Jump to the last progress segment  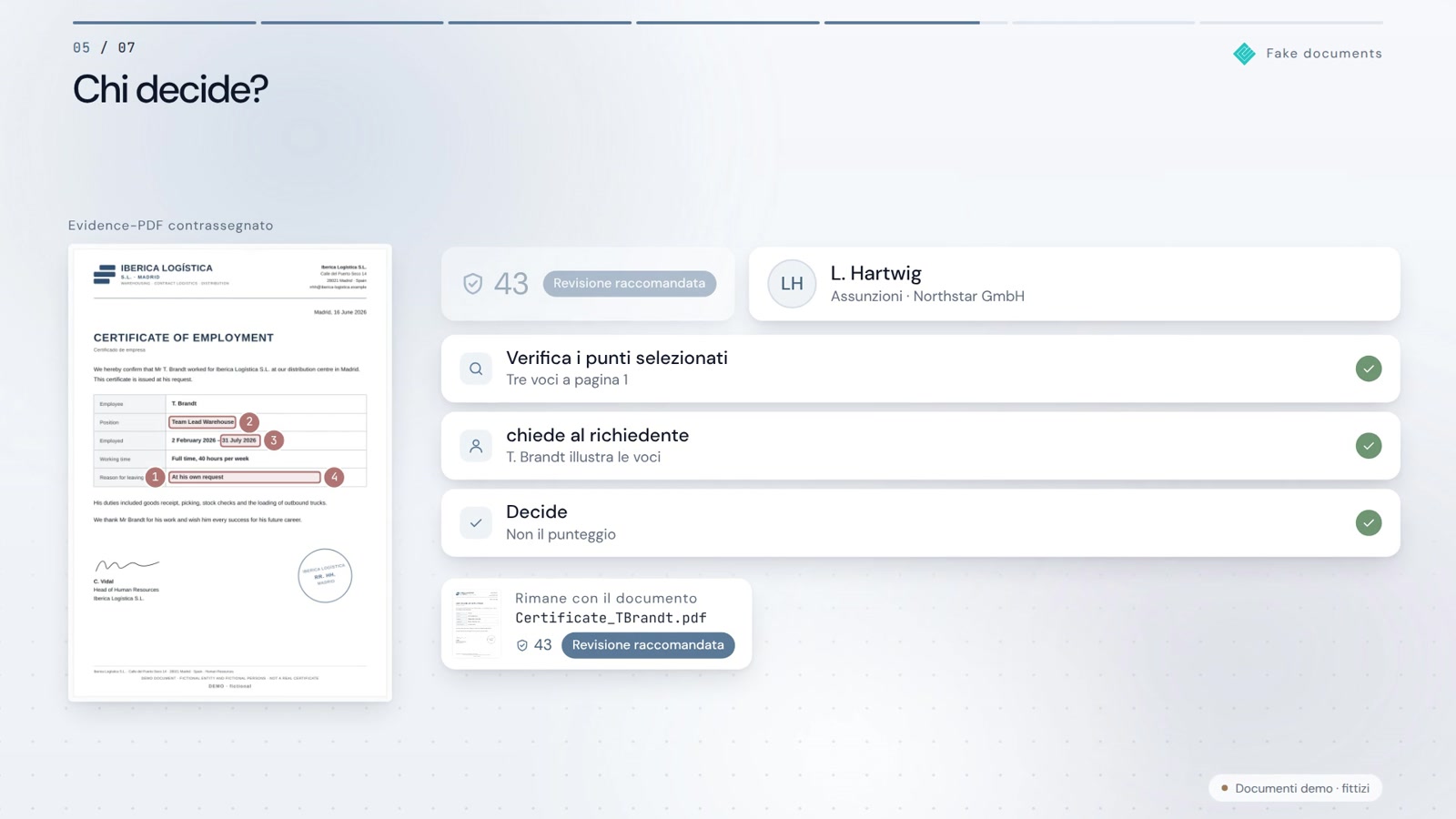(x=1291, y=23)
